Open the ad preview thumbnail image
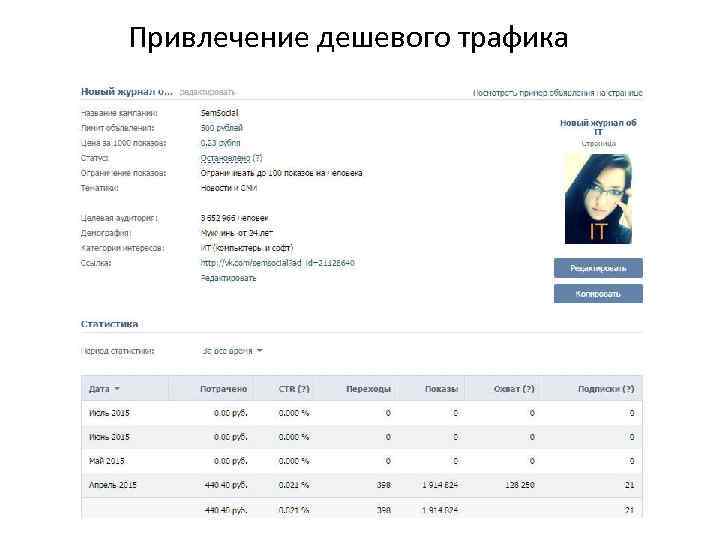 pyautogui.click(x=598, y=199)
